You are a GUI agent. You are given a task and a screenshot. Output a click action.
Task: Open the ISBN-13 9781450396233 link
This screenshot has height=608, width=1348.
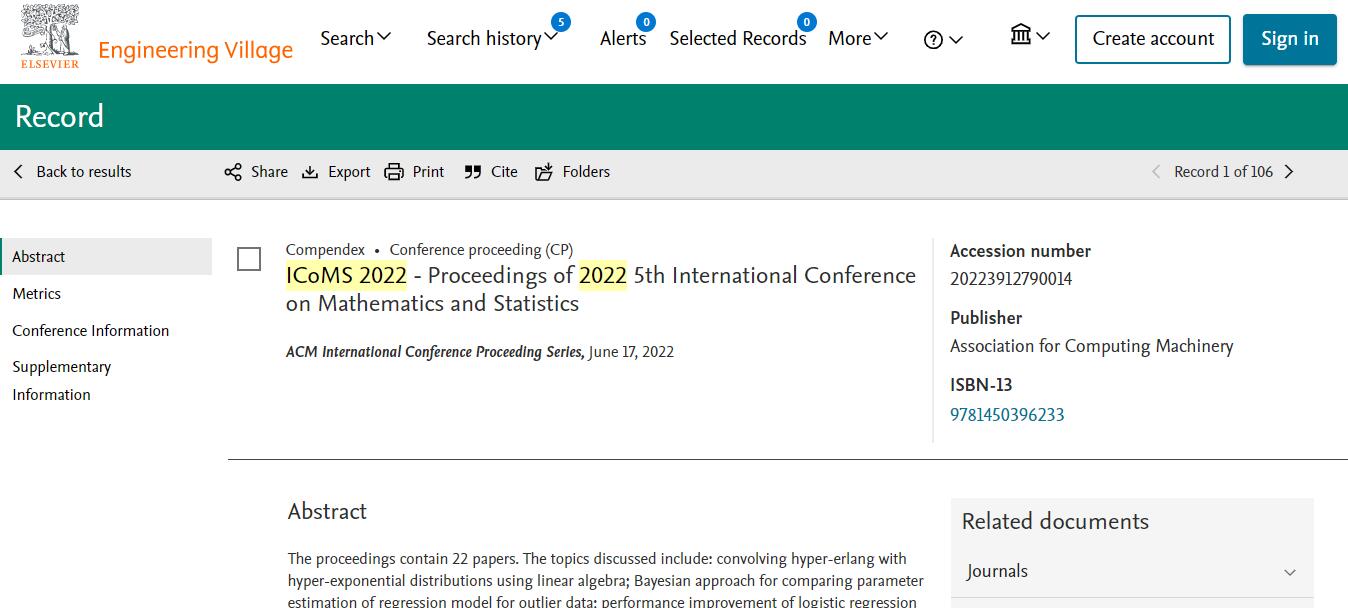[1007, 415]
